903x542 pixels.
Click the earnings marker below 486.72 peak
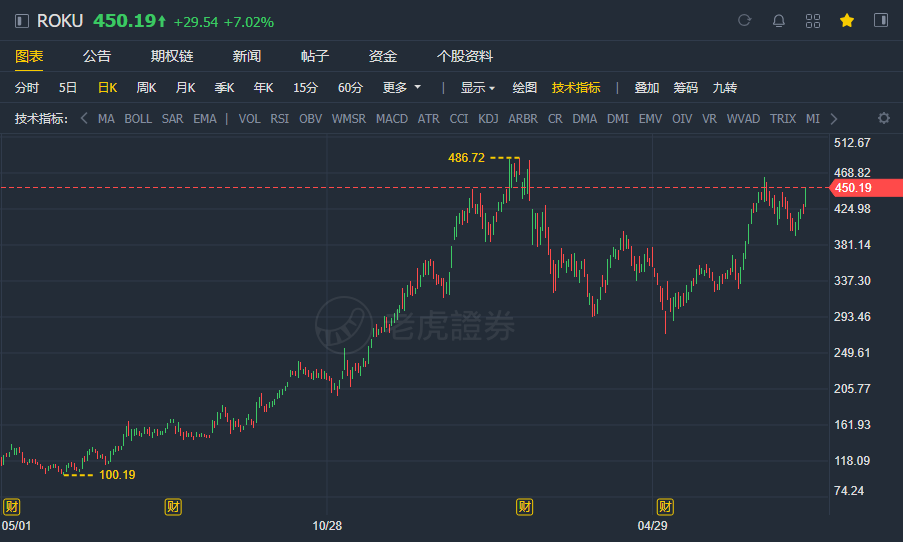click(524, 507)
